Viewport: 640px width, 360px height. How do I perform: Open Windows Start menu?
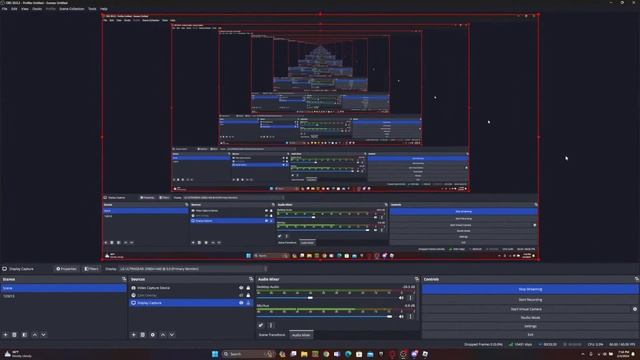pos(215,354)
